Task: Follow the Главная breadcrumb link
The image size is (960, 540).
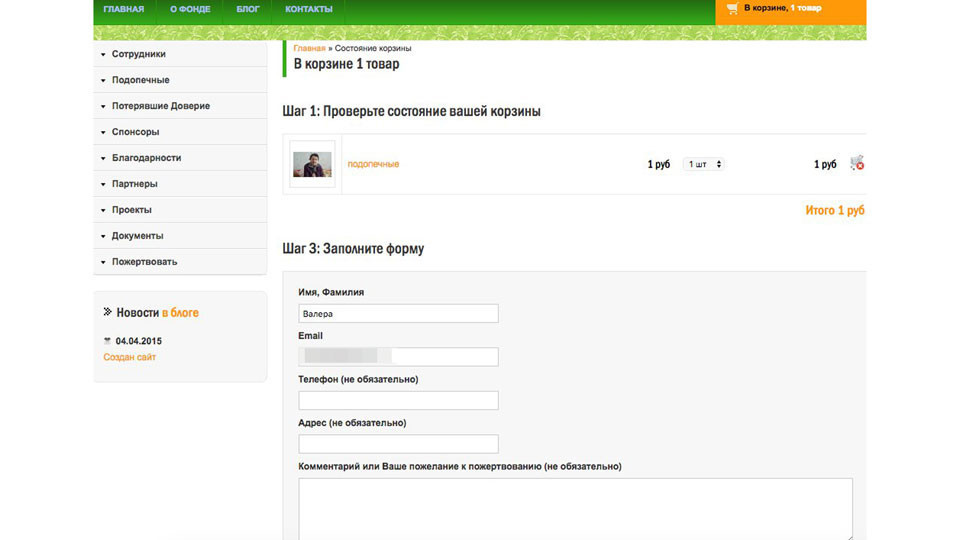Action: tap(309, 48)
